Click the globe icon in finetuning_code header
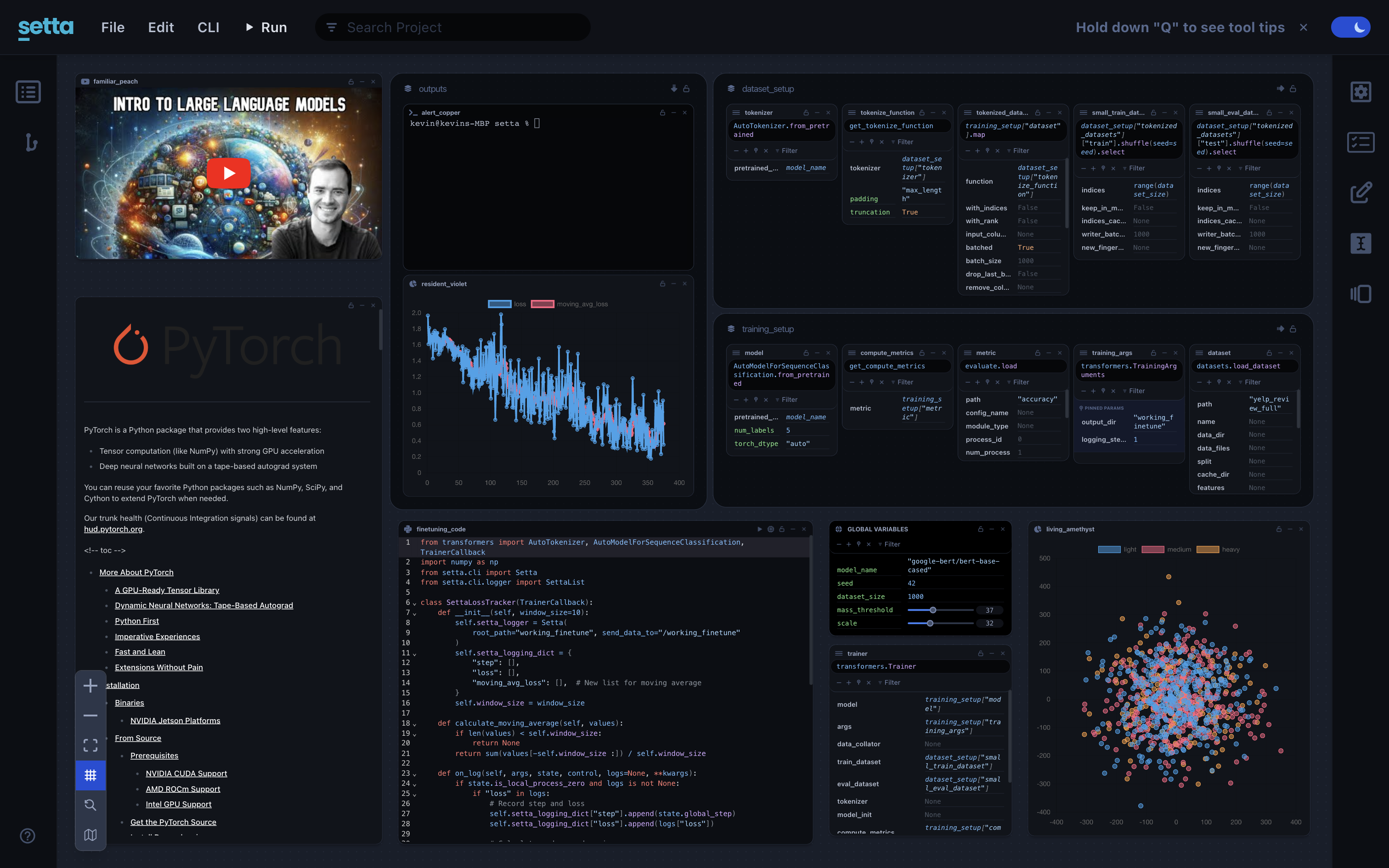 click(x=771, y=529)
